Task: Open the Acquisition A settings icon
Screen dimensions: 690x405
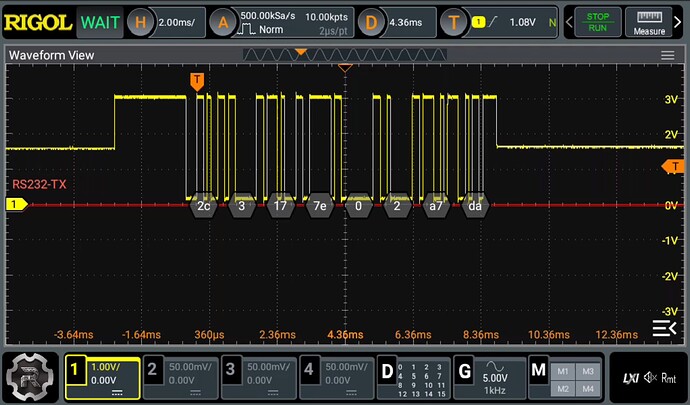Action: tap(223, 22)
